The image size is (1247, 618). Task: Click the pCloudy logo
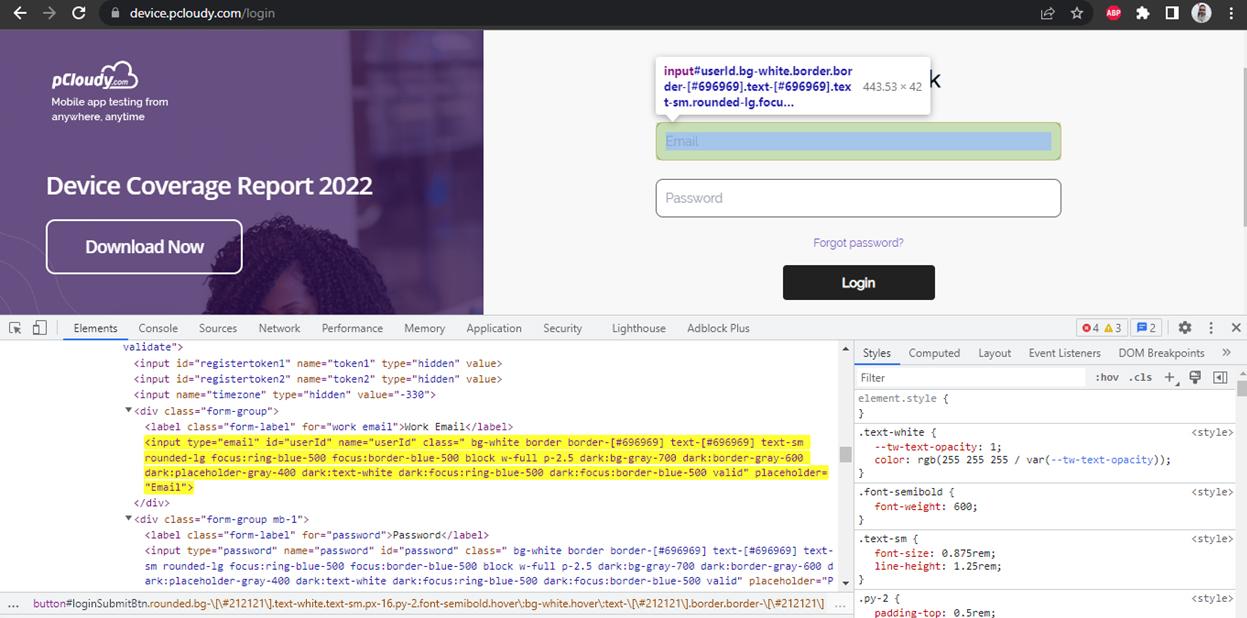pos(95,76)
